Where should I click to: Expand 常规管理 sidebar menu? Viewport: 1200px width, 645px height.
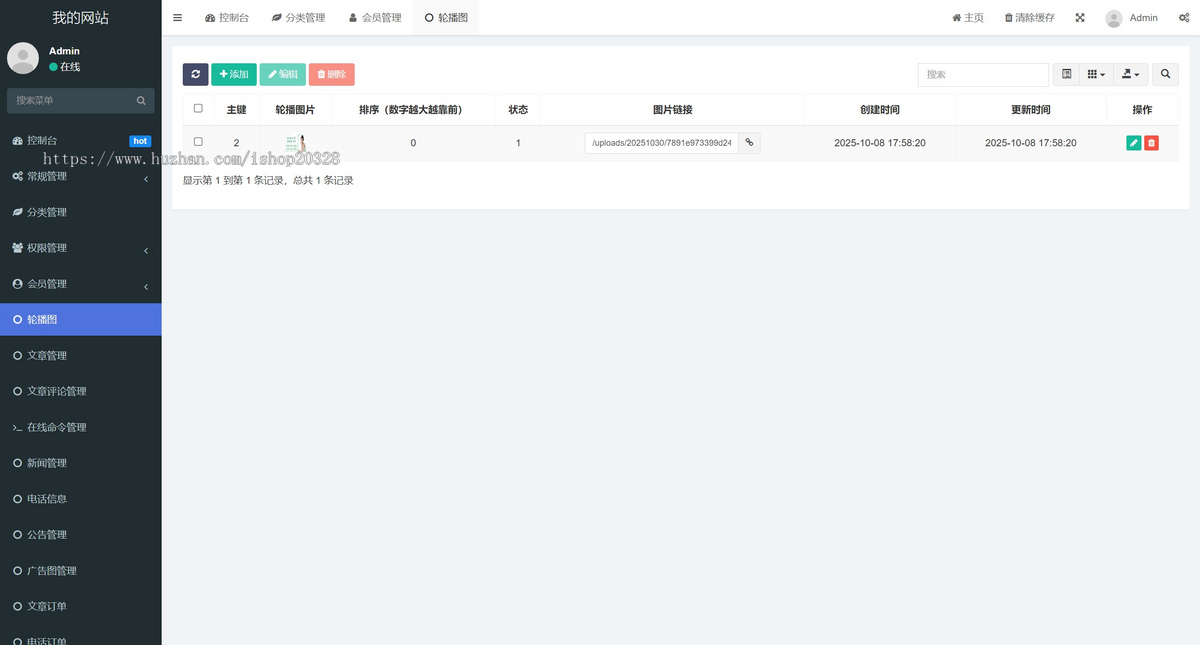[x=80, y=177]
